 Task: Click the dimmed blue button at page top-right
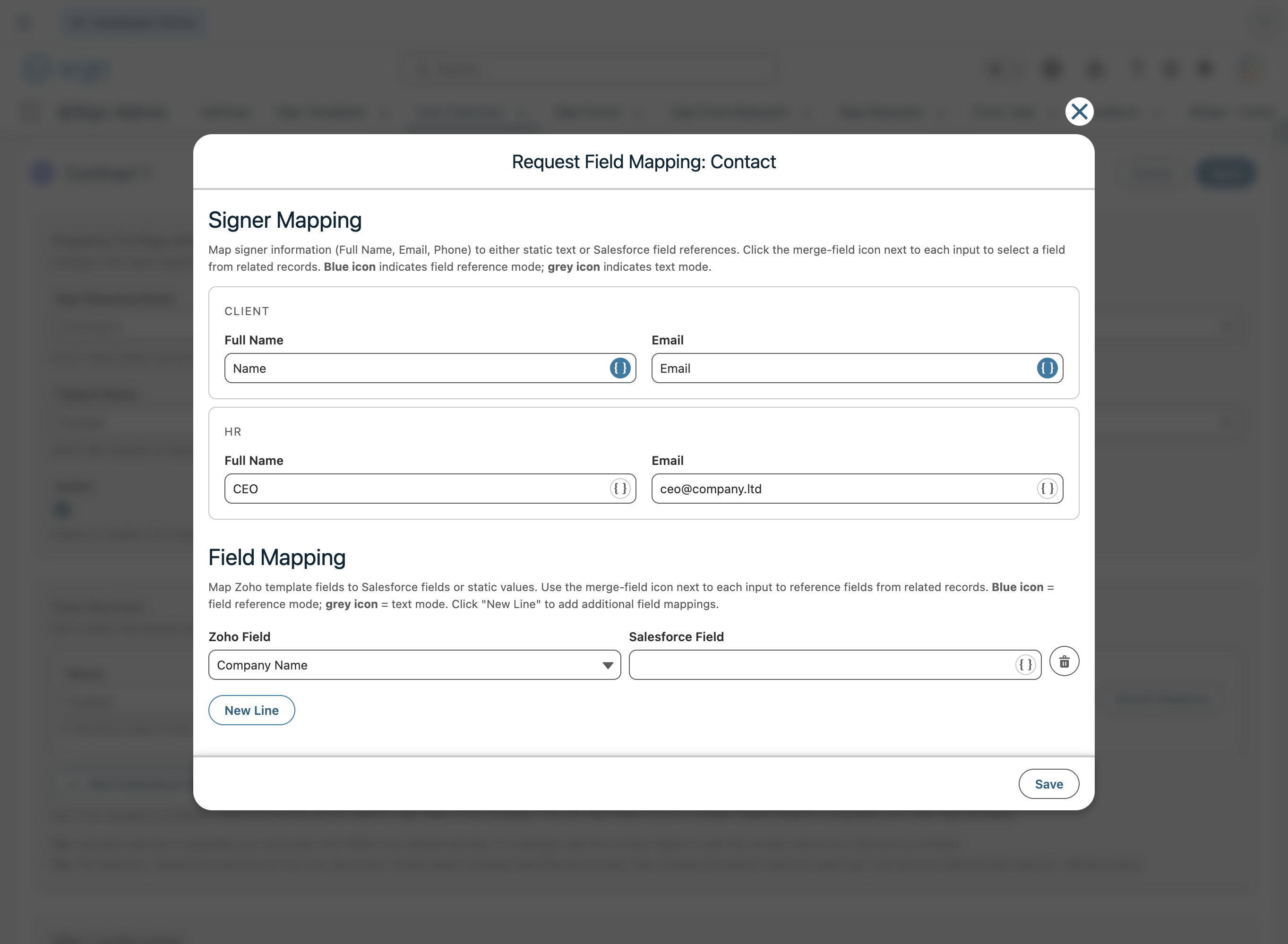pyautogui.click(x=1225, y=173)
